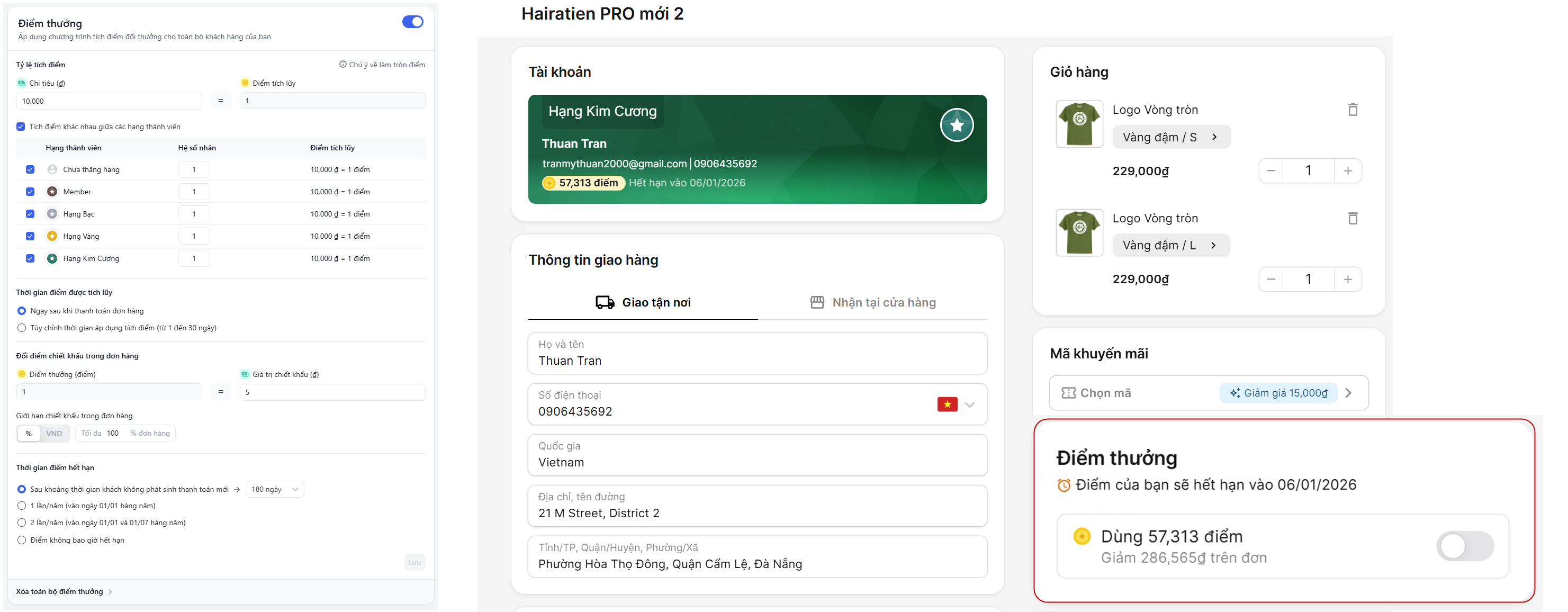The width and height of the screenshot is (1568, 612).
Task: Delete the Vàng đậm / S cart item
Action: click(x=1352, y=110)
